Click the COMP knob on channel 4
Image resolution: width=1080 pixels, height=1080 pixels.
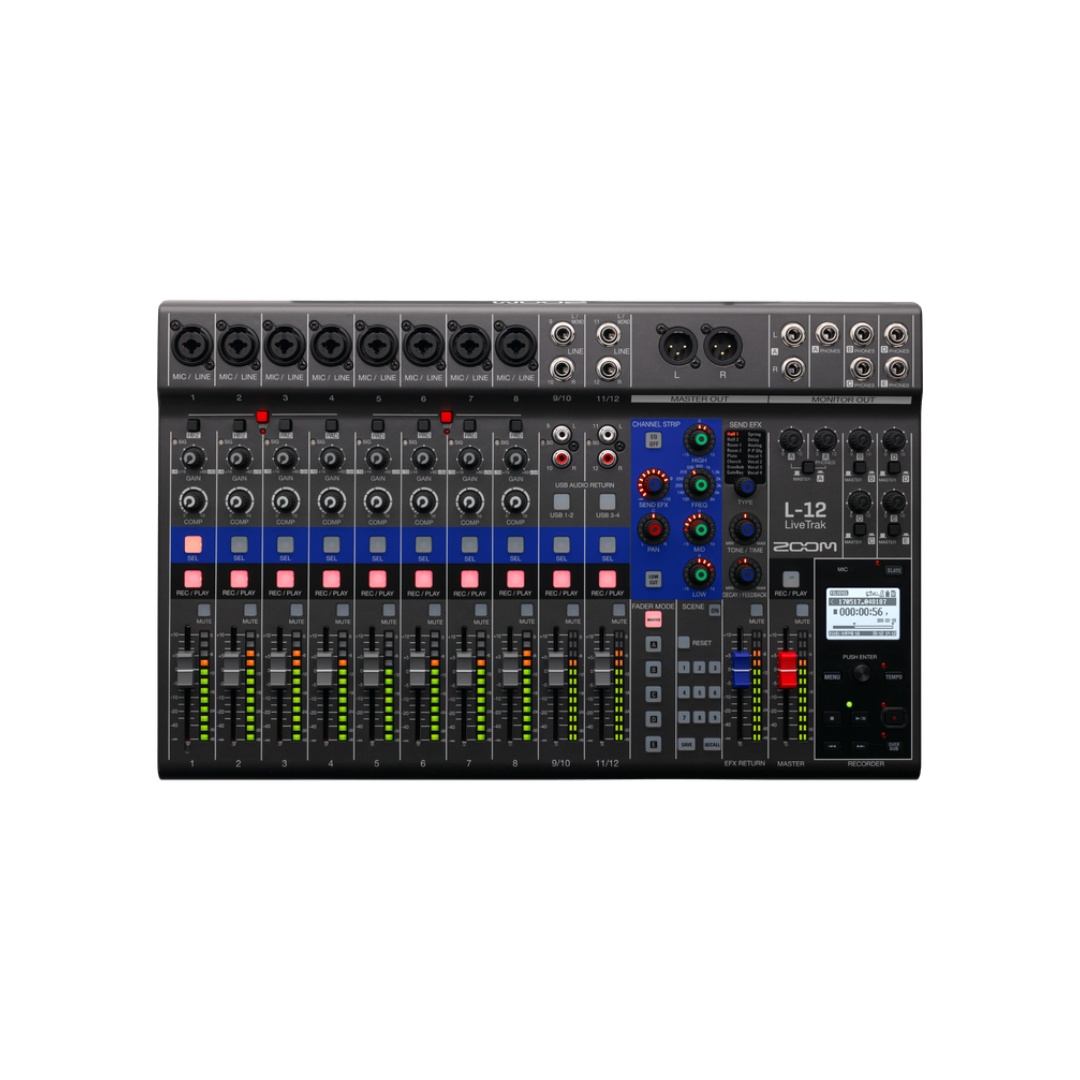coord(331,501)
